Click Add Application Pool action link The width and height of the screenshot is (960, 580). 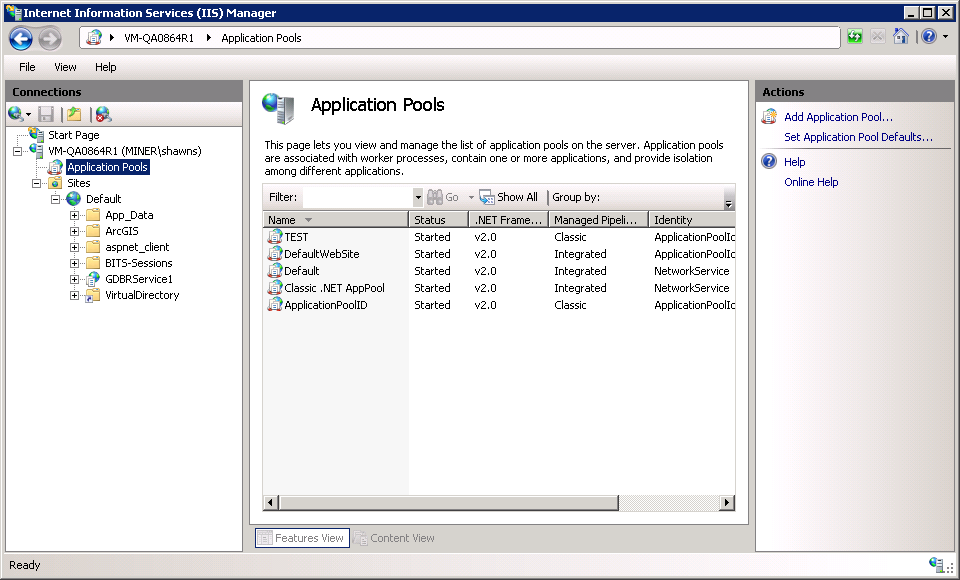point(838,117)
